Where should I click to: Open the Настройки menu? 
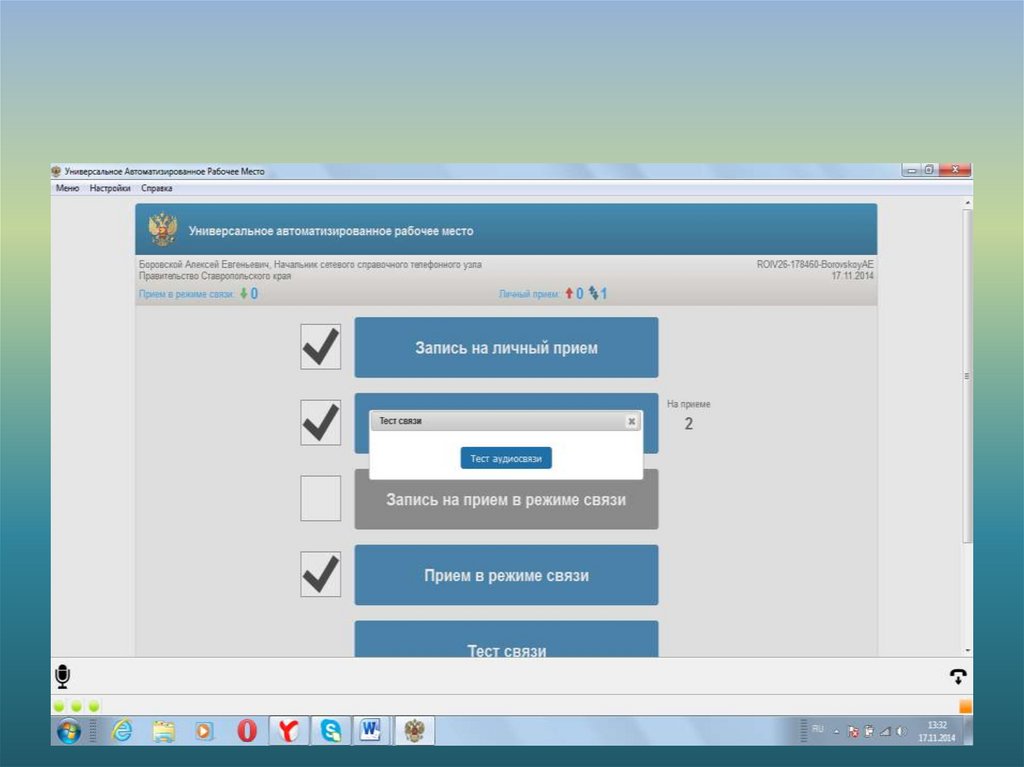(x=109, y=188)
